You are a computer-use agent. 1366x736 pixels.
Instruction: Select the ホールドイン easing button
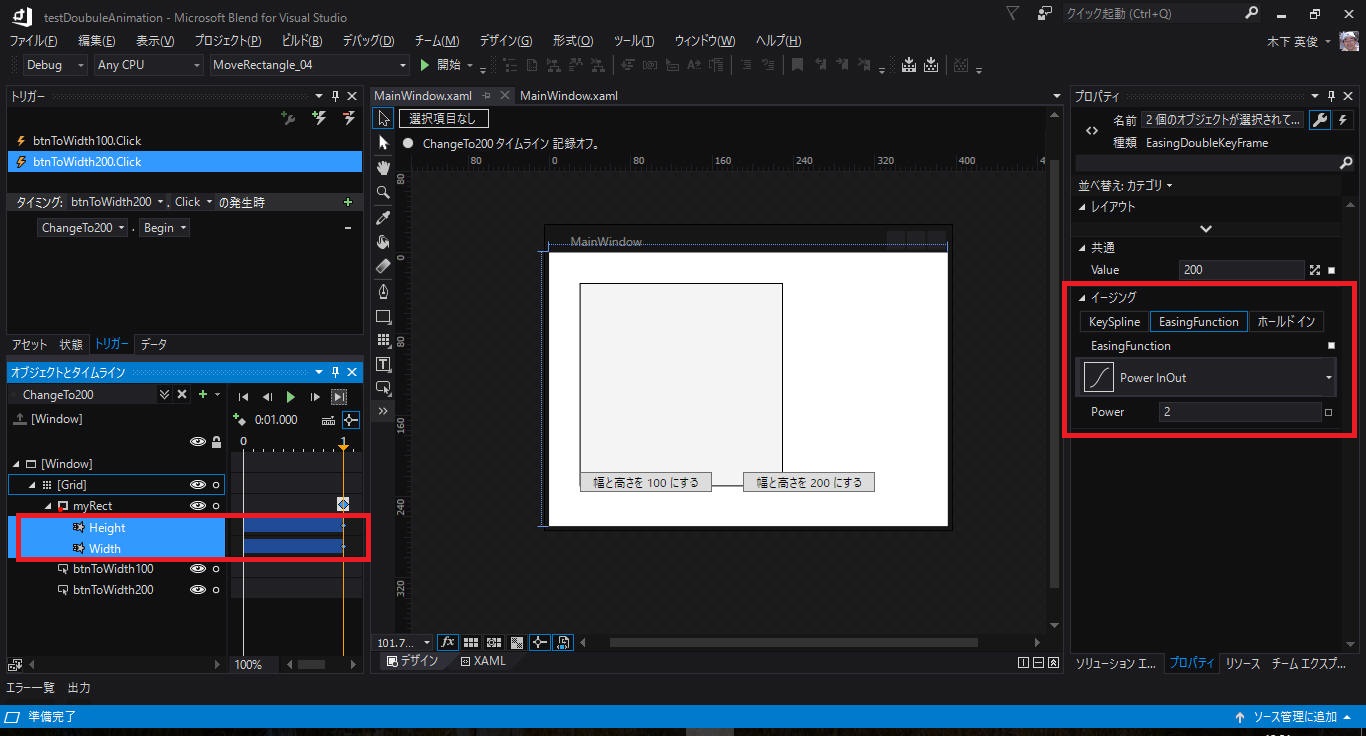[x=1287, y=321]
